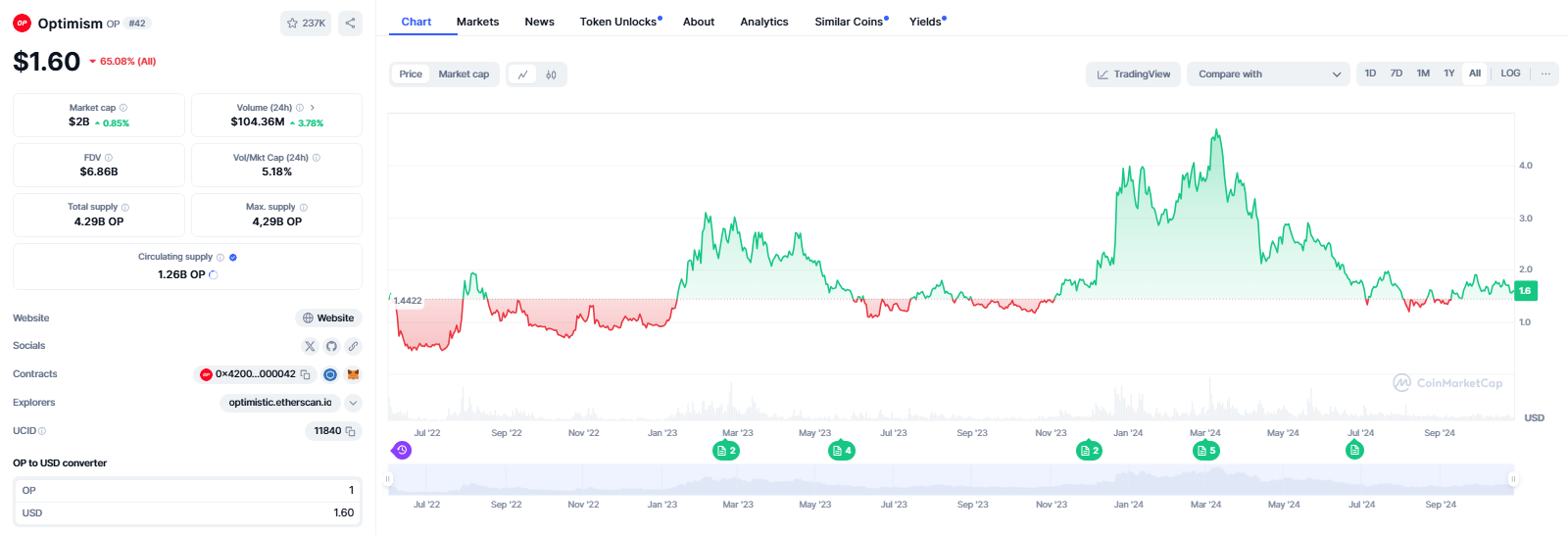Select the 1Y time range
The height and width of the screenshot is (535, 1568).
pos(1448,73)
